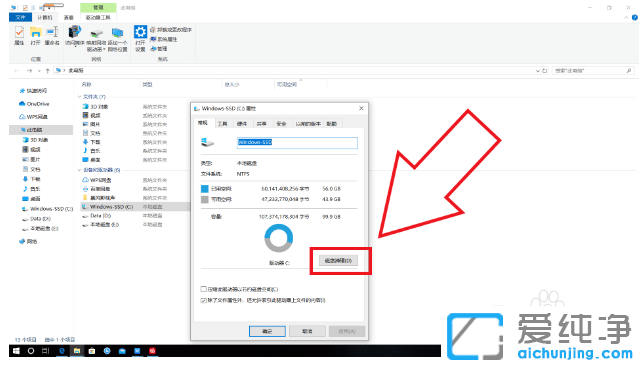Collapse the Devices and drives group
This screenshot has width=641, height=366.
pyautogui.click(x=79, y=170)
